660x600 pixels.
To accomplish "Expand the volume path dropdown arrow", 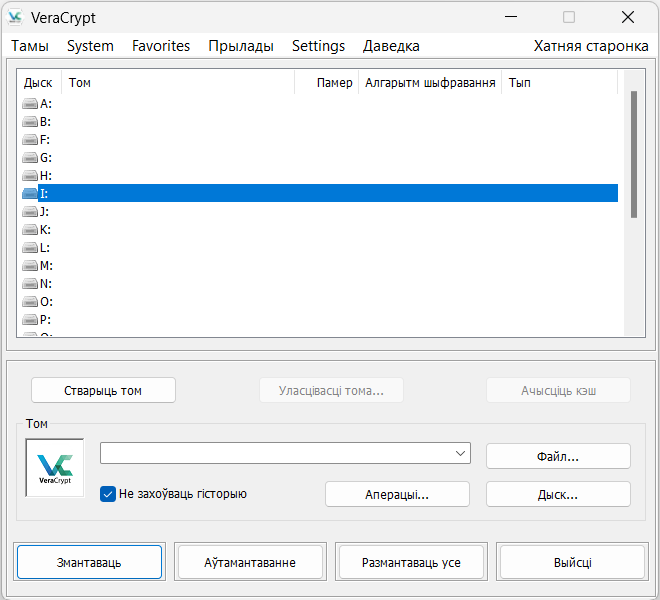I will 460,453.
